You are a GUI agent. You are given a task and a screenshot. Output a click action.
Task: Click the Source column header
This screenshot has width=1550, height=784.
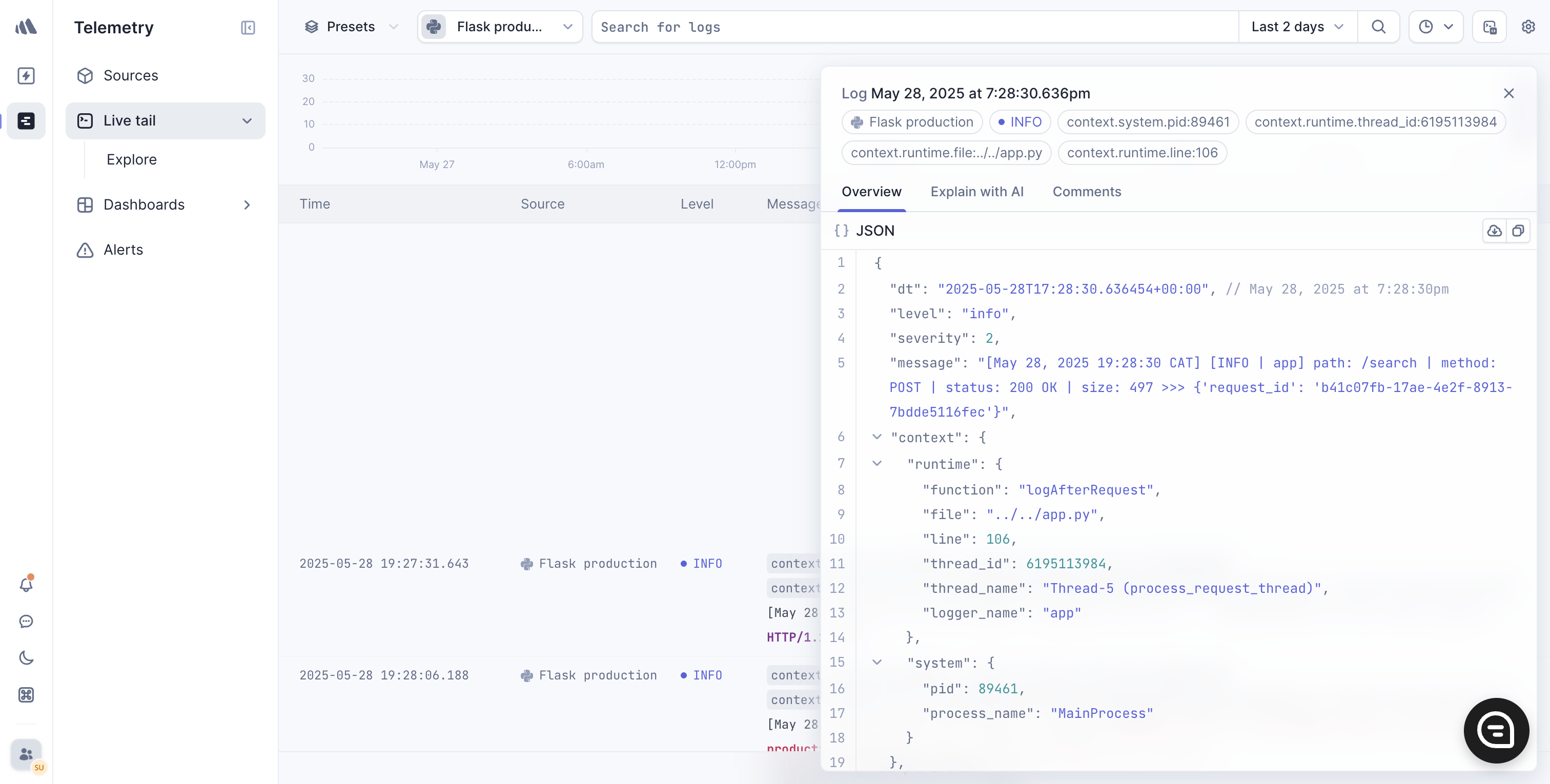543,204
